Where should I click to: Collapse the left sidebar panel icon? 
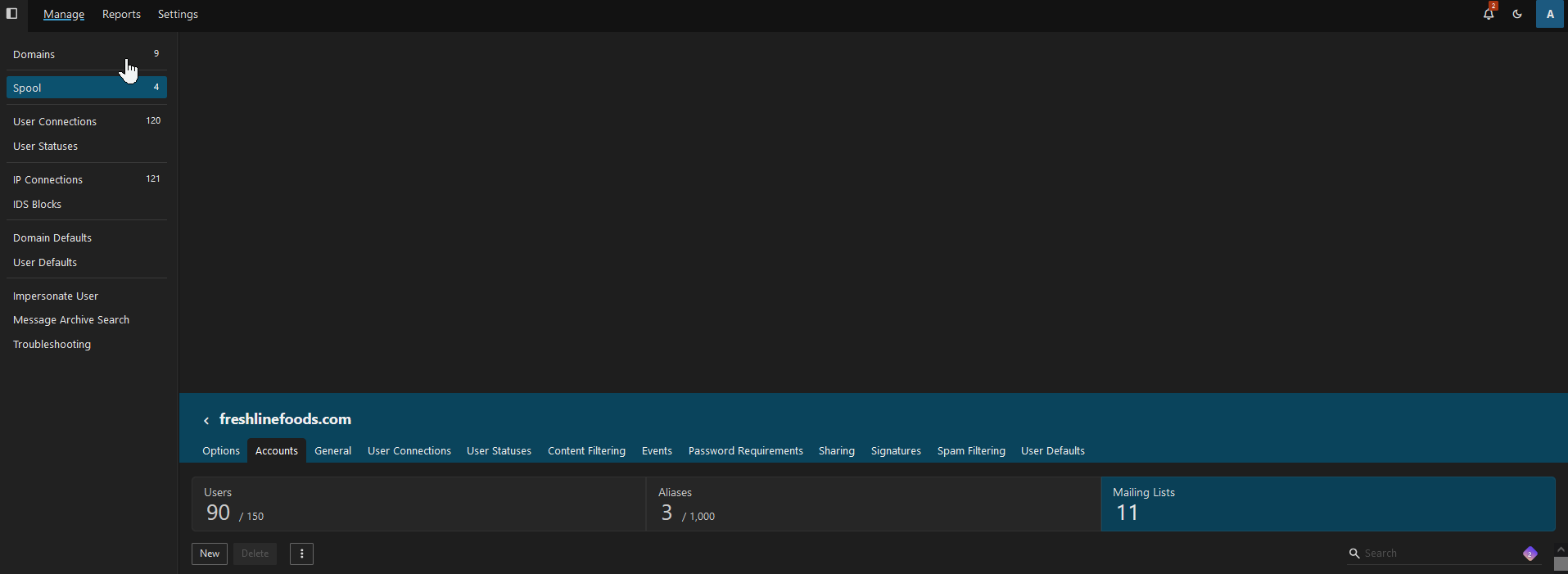[11, 14]
